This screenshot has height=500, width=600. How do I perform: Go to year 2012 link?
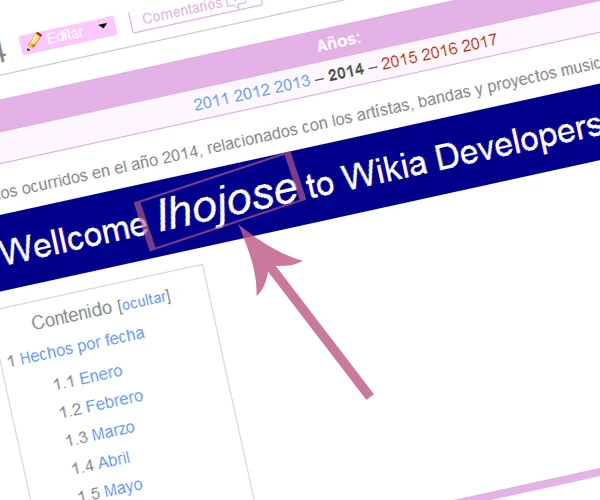[251, 92]
